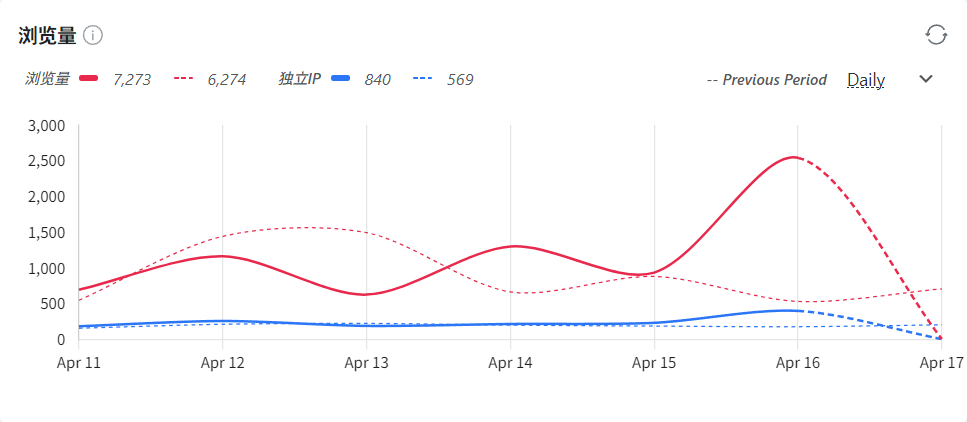Click the 840 unique IP value
The image size is (967, 422).
pos(377,79)
